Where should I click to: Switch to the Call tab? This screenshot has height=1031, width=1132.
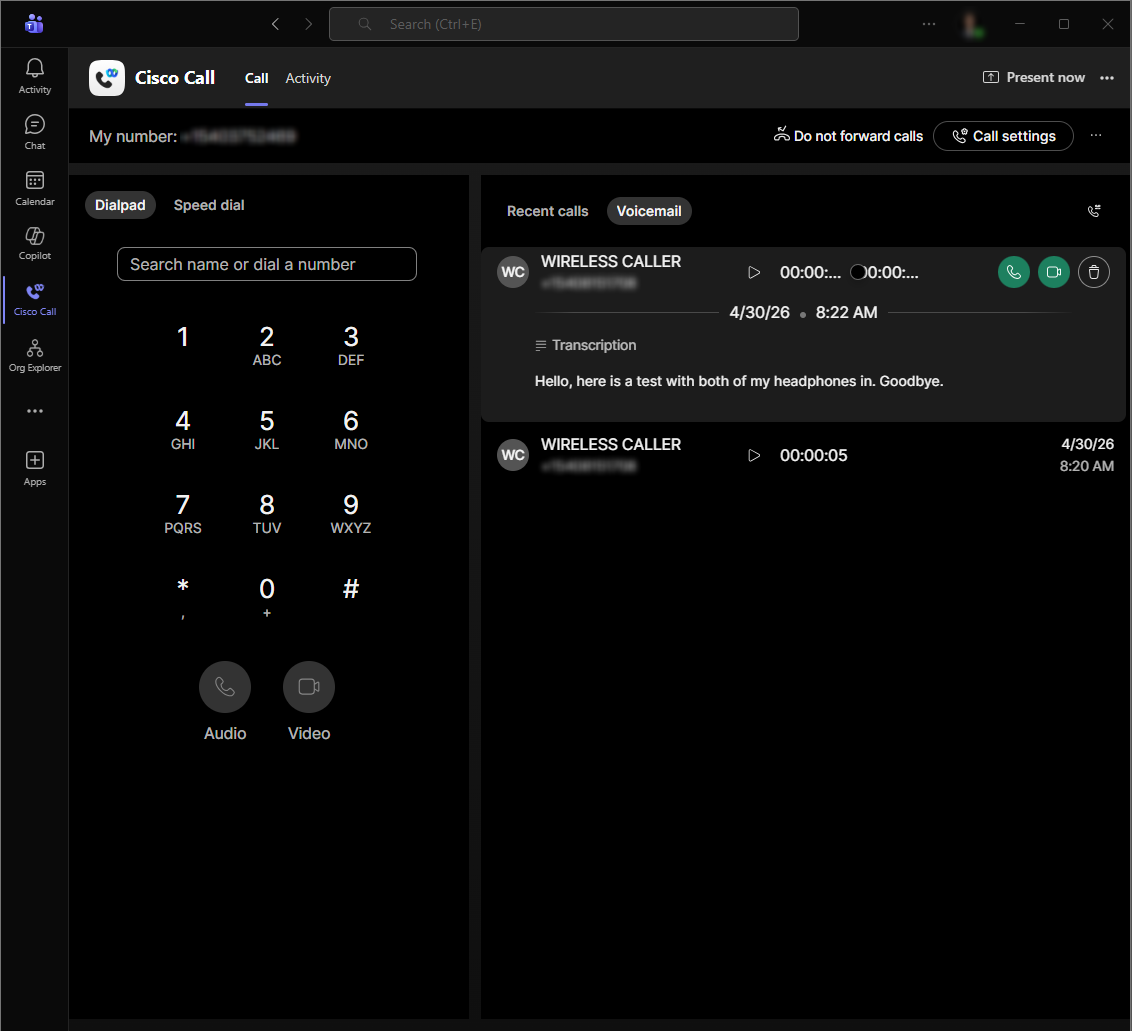click(256, 78)
